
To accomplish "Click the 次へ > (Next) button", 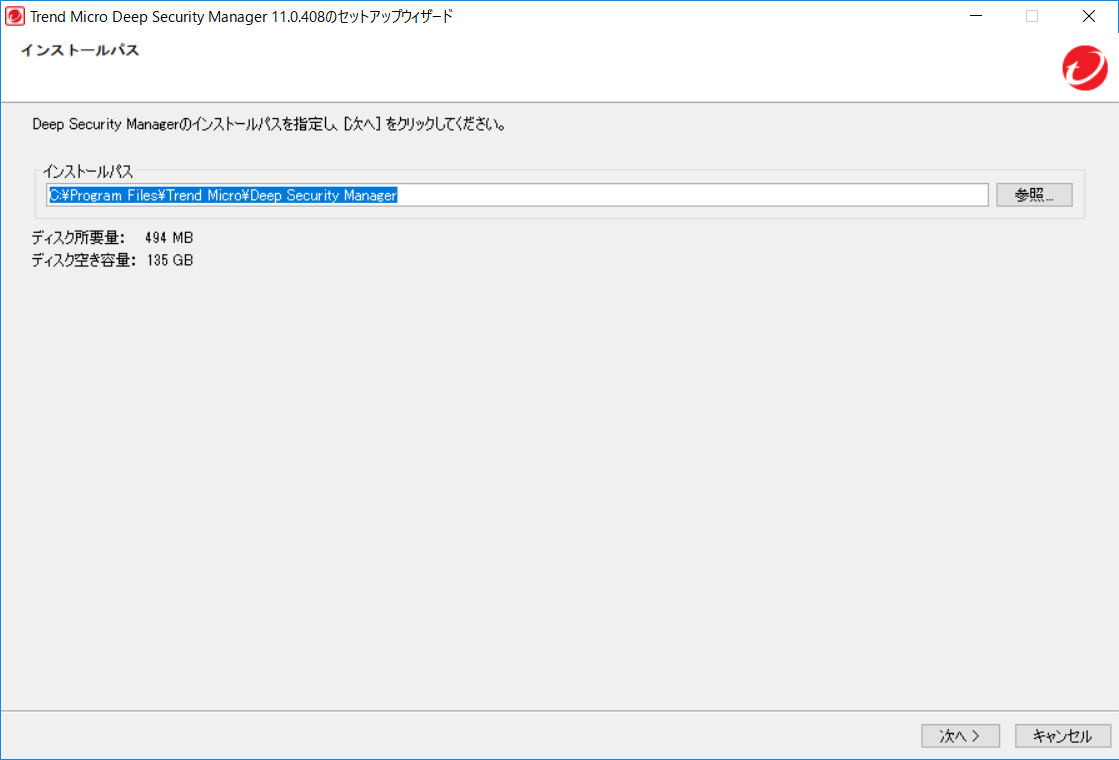I will click(x=960, y=736).
